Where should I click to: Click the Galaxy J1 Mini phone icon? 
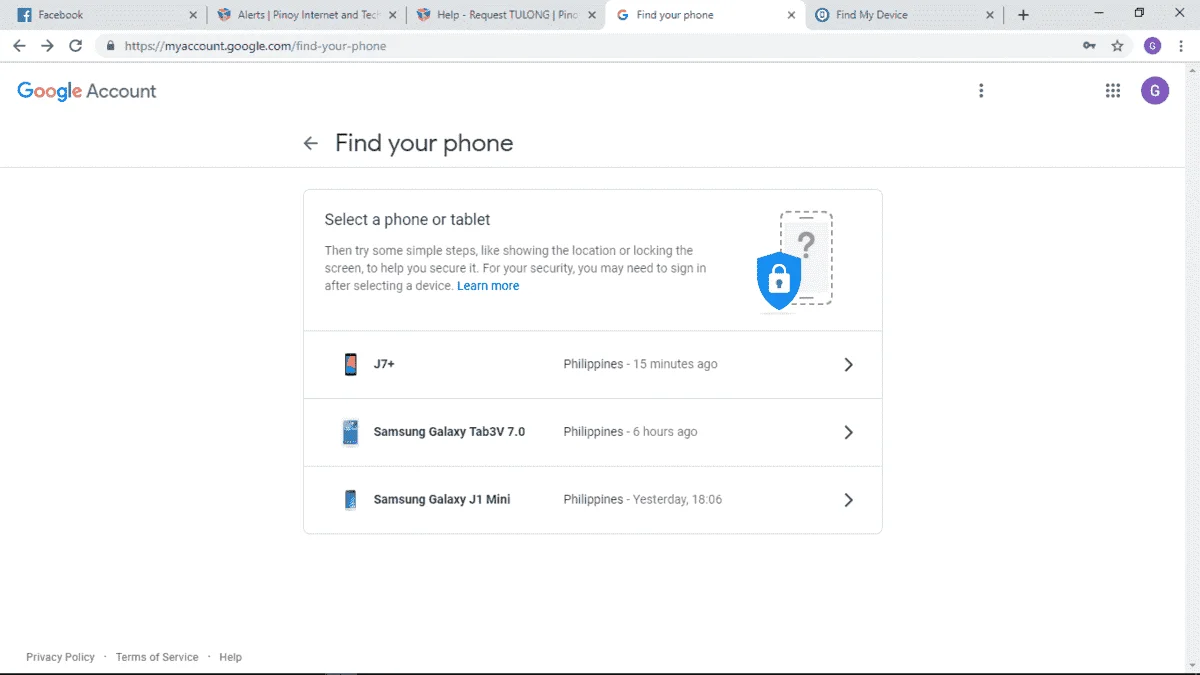point(350,499)
